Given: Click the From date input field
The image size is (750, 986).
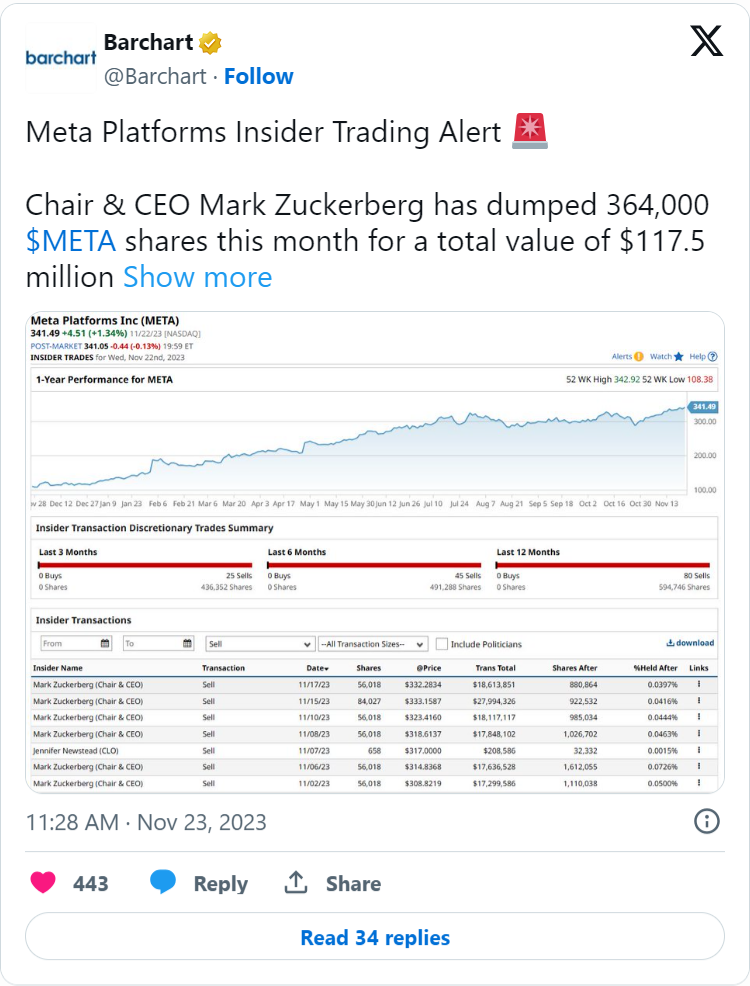Looking at the screenshot, I should point(76,644).
